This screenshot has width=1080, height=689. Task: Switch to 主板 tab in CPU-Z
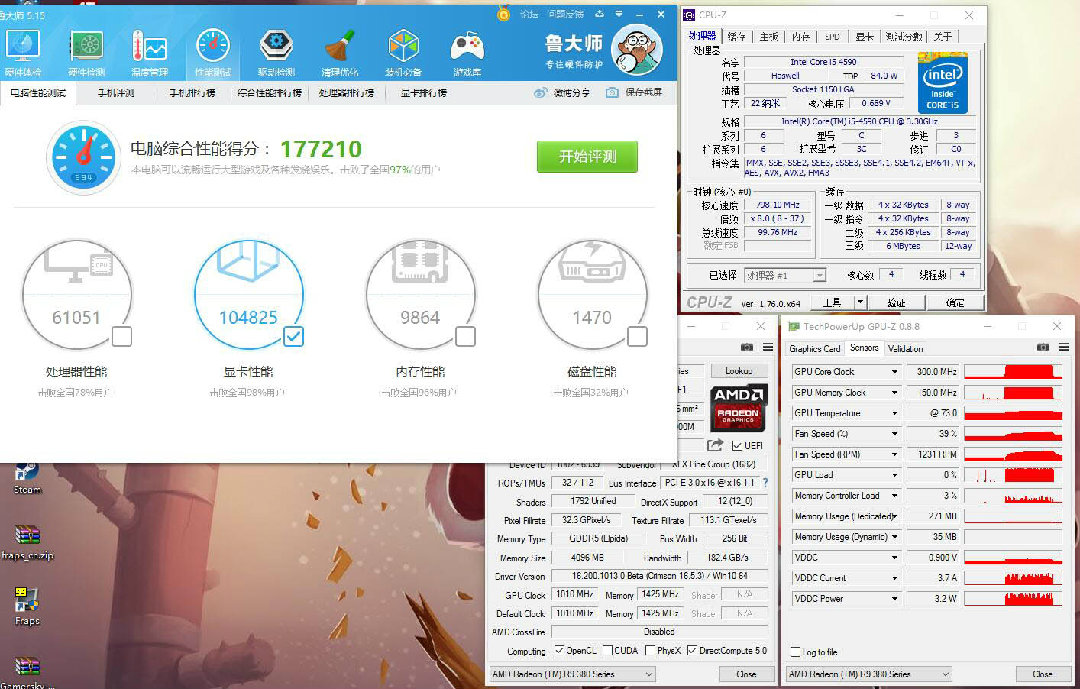769,37
